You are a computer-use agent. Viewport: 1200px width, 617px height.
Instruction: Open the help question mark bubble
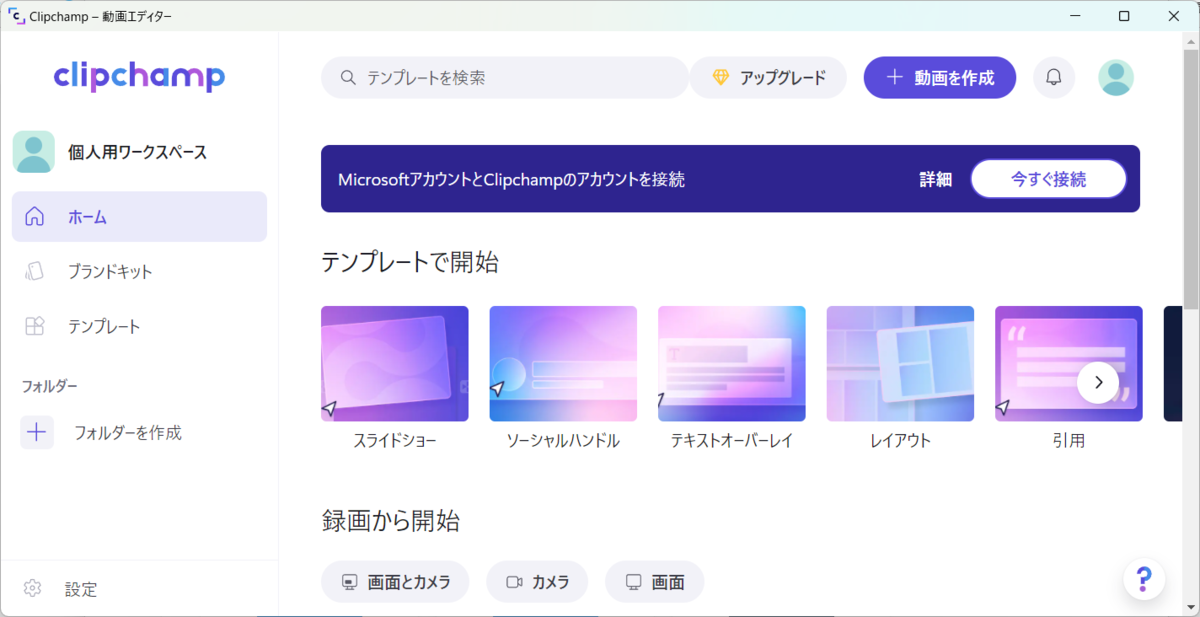(x=1144, y=578)
